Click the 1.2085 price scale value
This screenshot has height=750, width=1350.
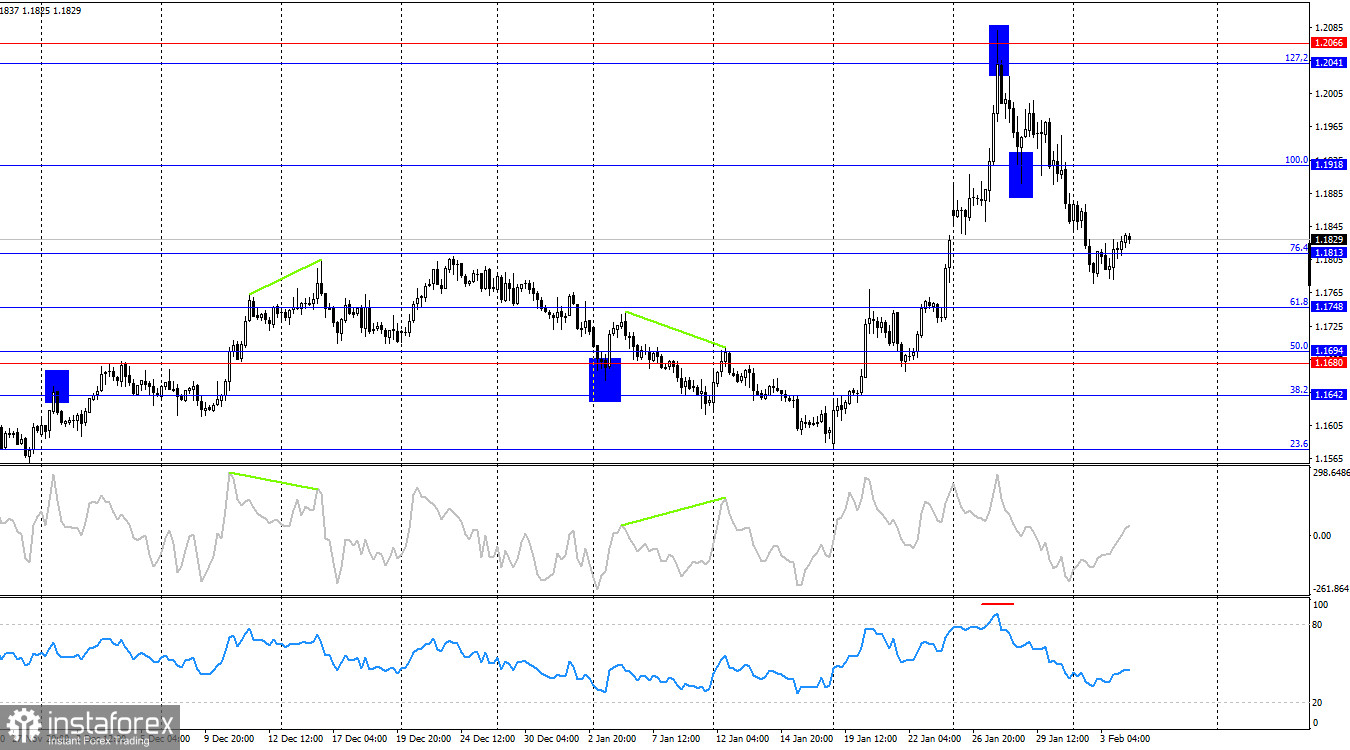click(1329, 27)
